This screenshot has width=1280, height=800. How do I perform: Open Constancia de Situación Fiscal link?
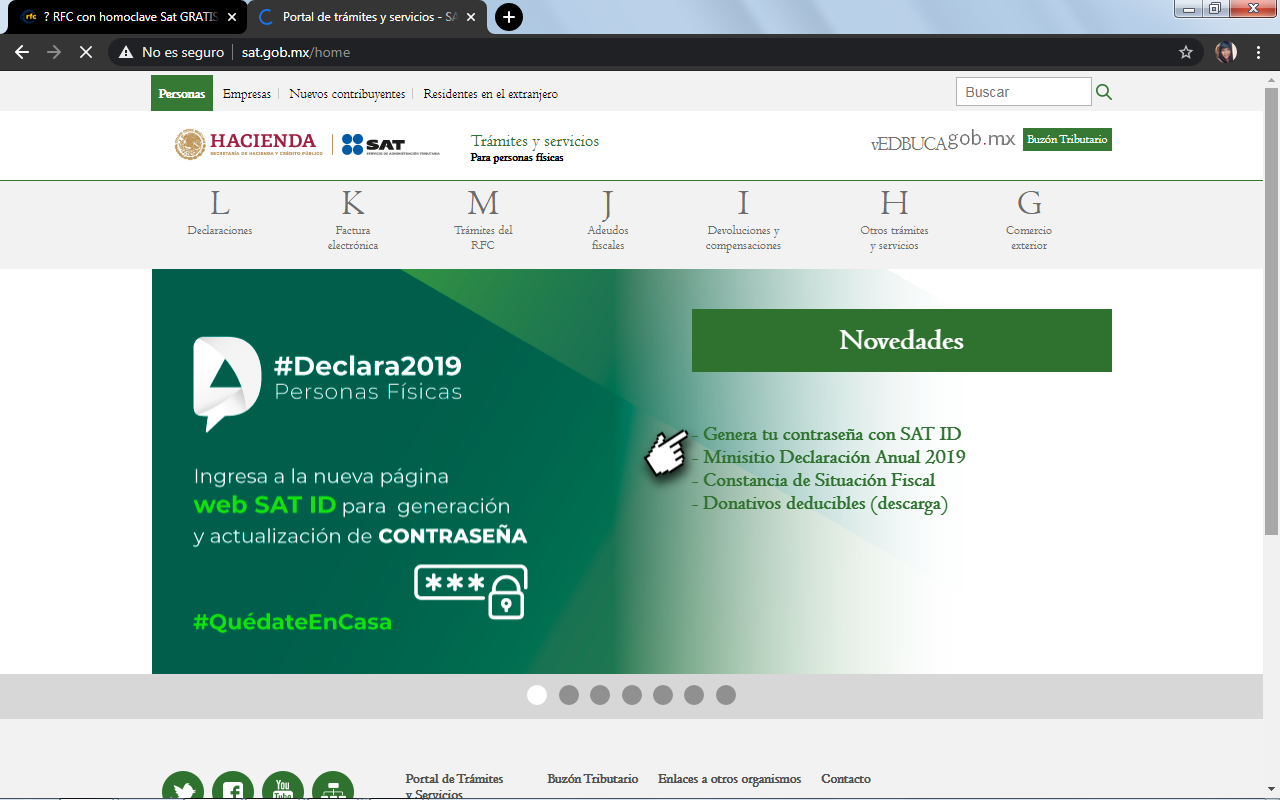pos(819,480)
